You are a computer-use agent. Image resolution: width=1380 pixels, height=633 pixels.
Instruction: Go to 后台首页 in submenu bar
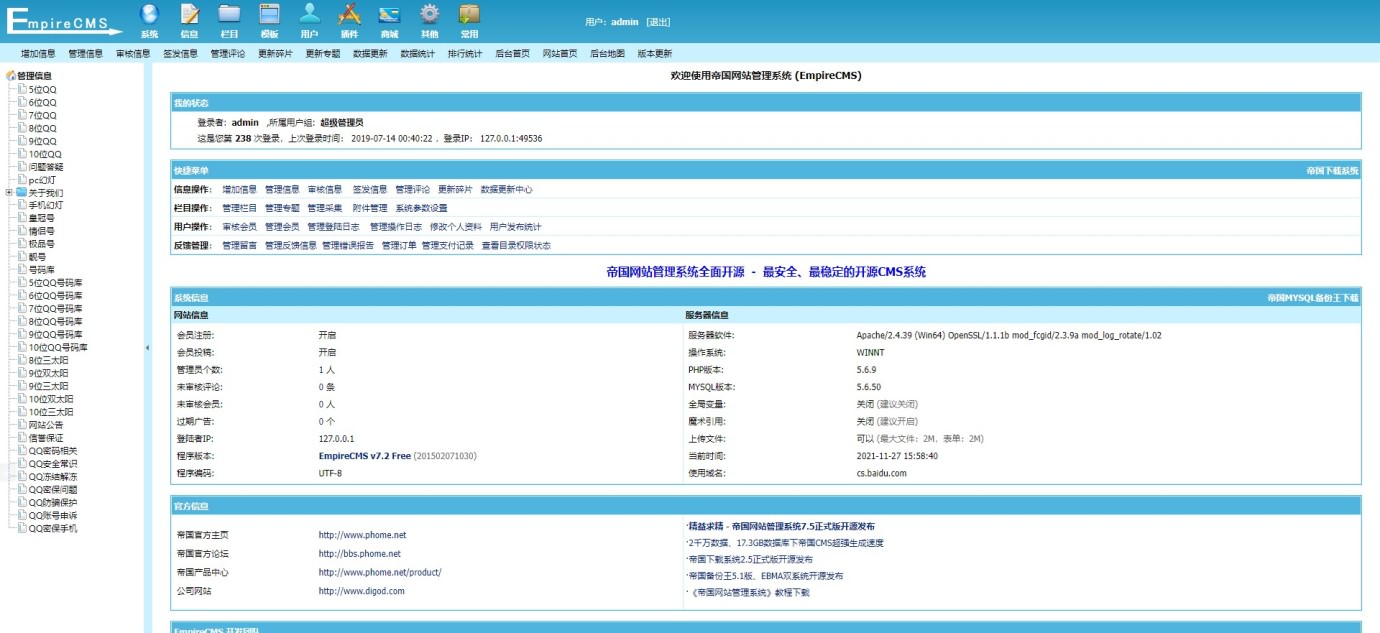pos(513,54)
